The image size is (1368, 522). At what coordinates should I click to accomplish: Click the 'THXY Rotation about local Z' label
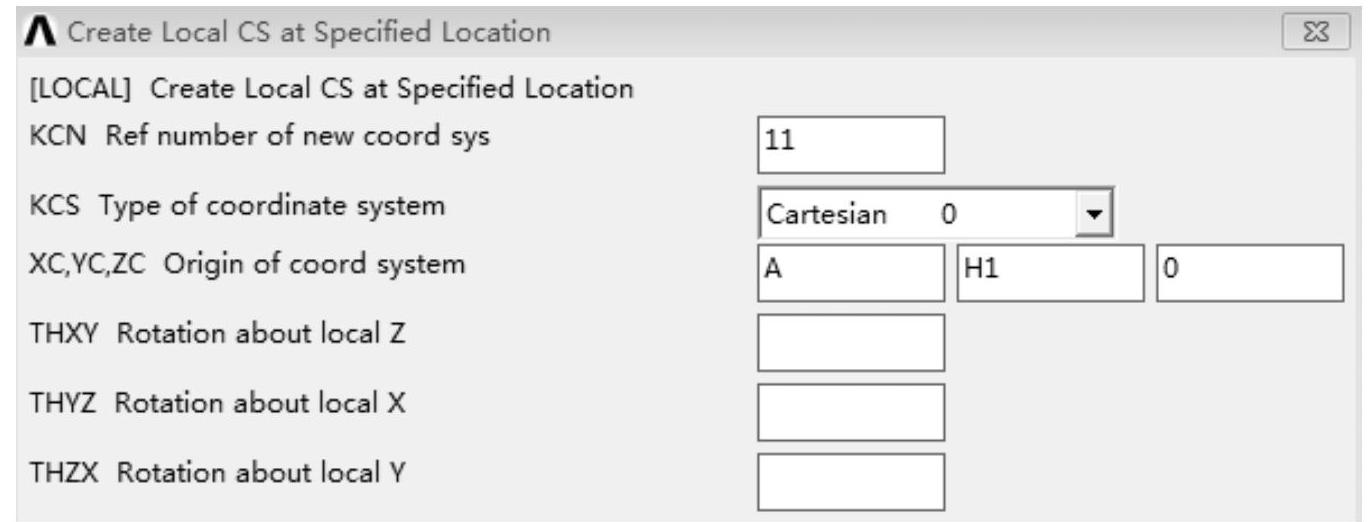[x=218, y=334]
